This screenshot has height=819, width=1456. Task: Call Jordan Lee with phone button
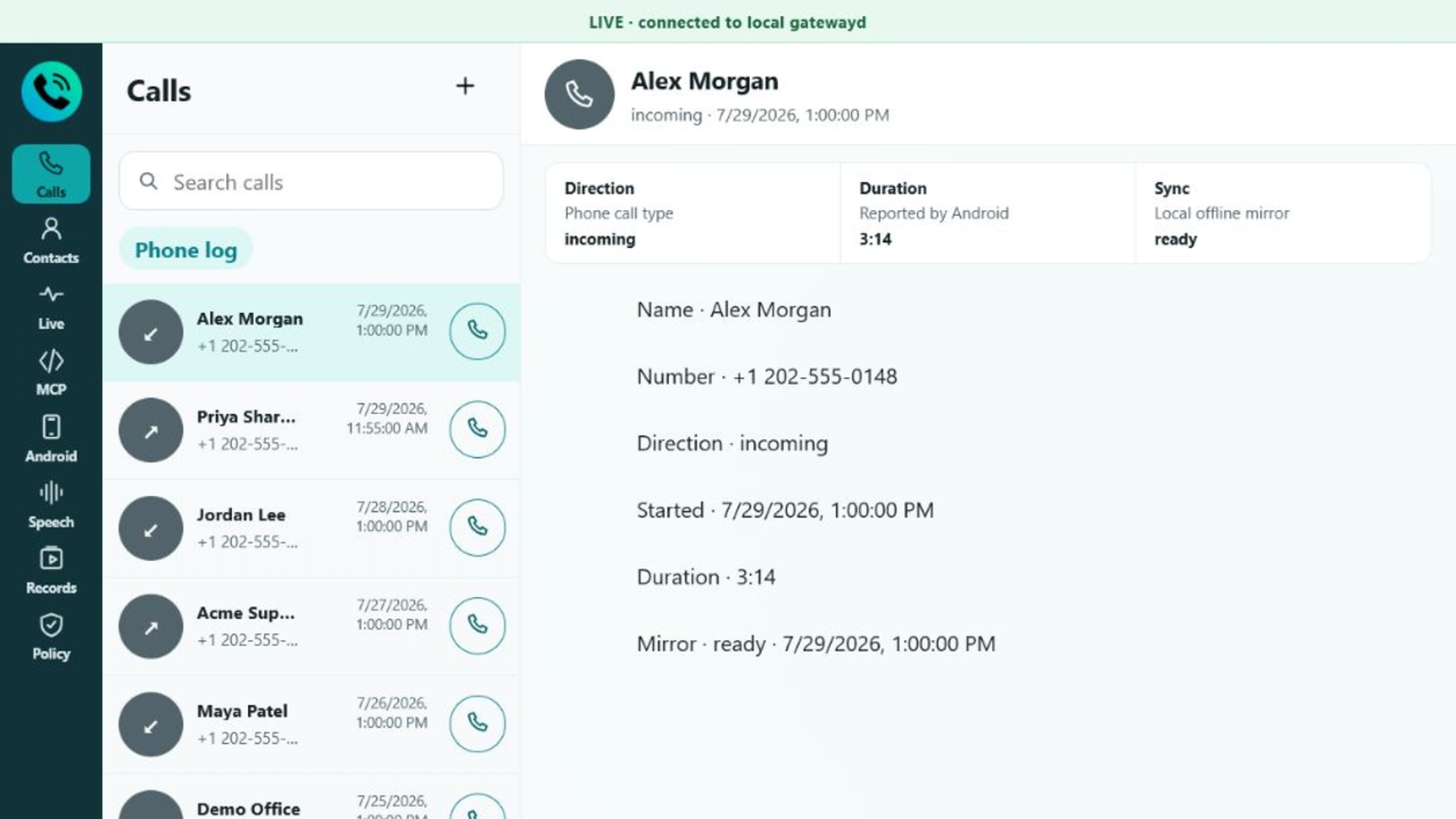pos(477,527)
